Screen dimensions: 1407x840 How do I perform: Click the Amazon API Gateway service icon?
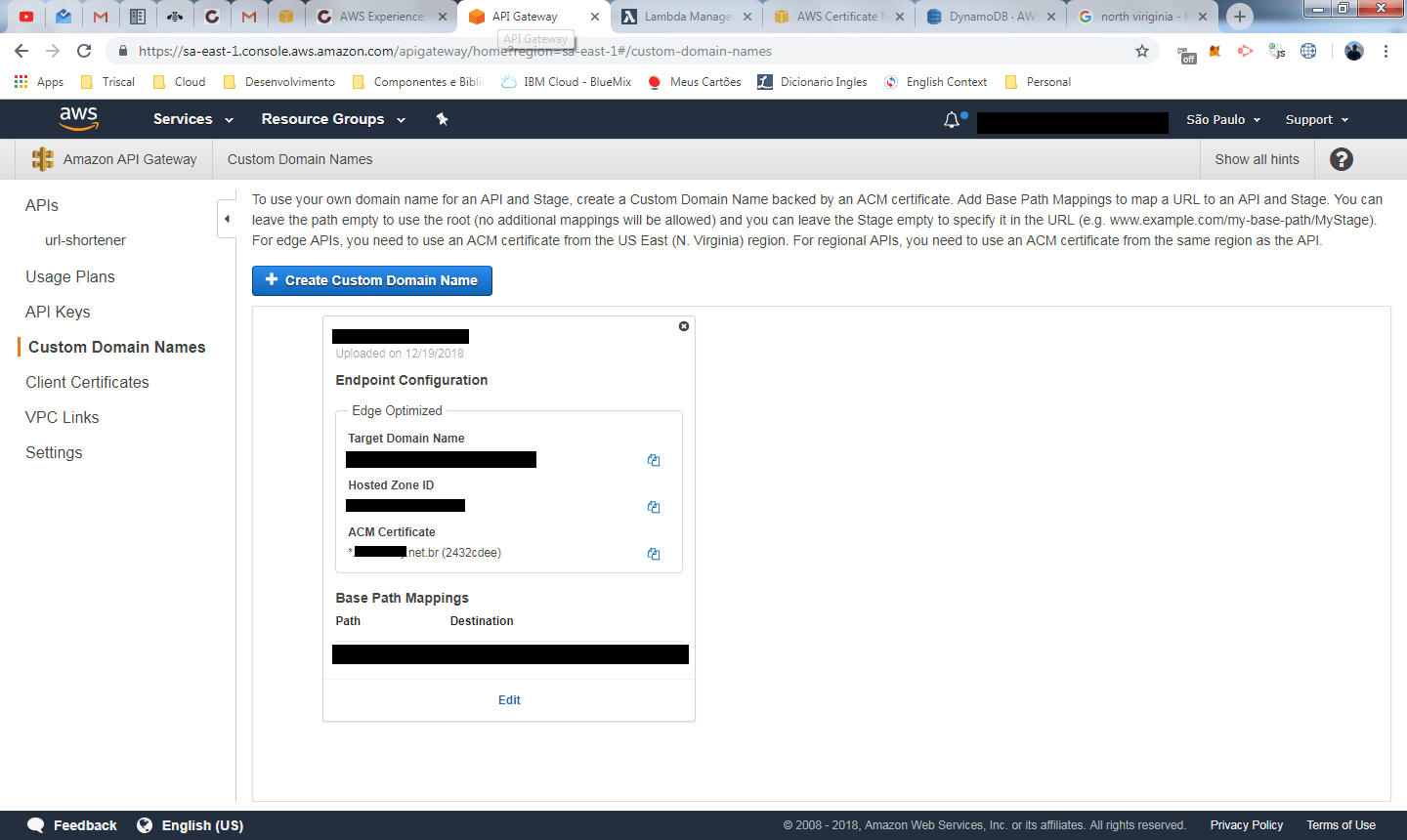[42, 159]
